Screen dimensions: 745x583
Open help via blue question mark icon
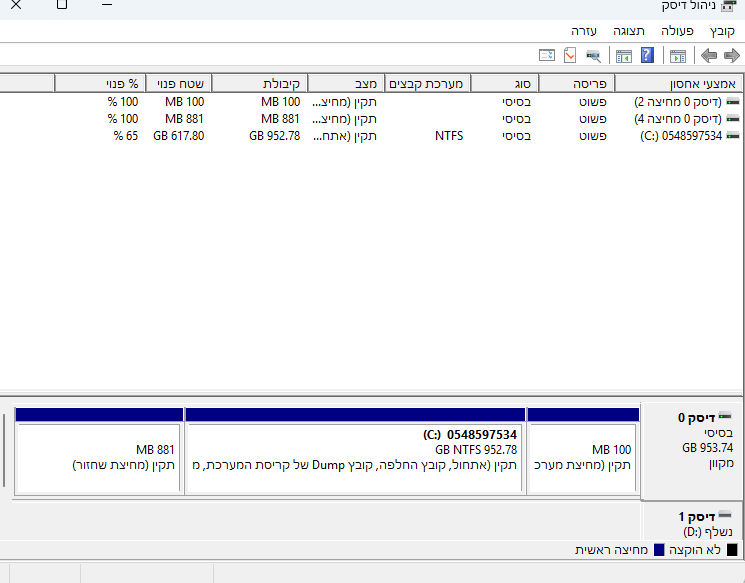click(x=647, y=56)
